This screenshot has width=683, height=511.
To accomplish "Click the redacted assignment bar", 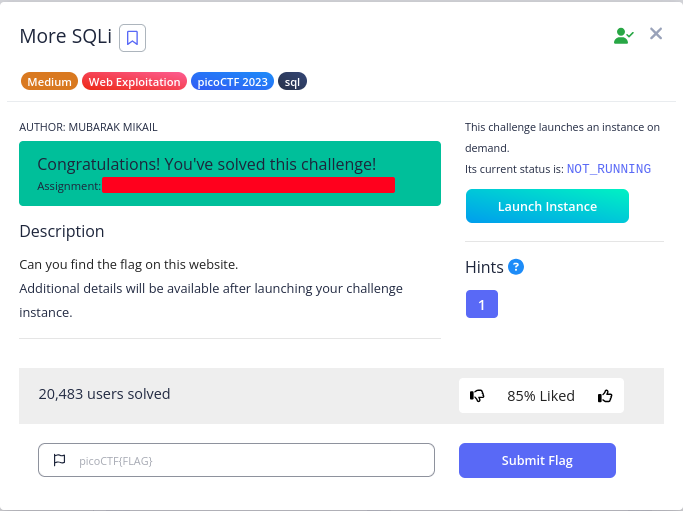I will (248, 185).
